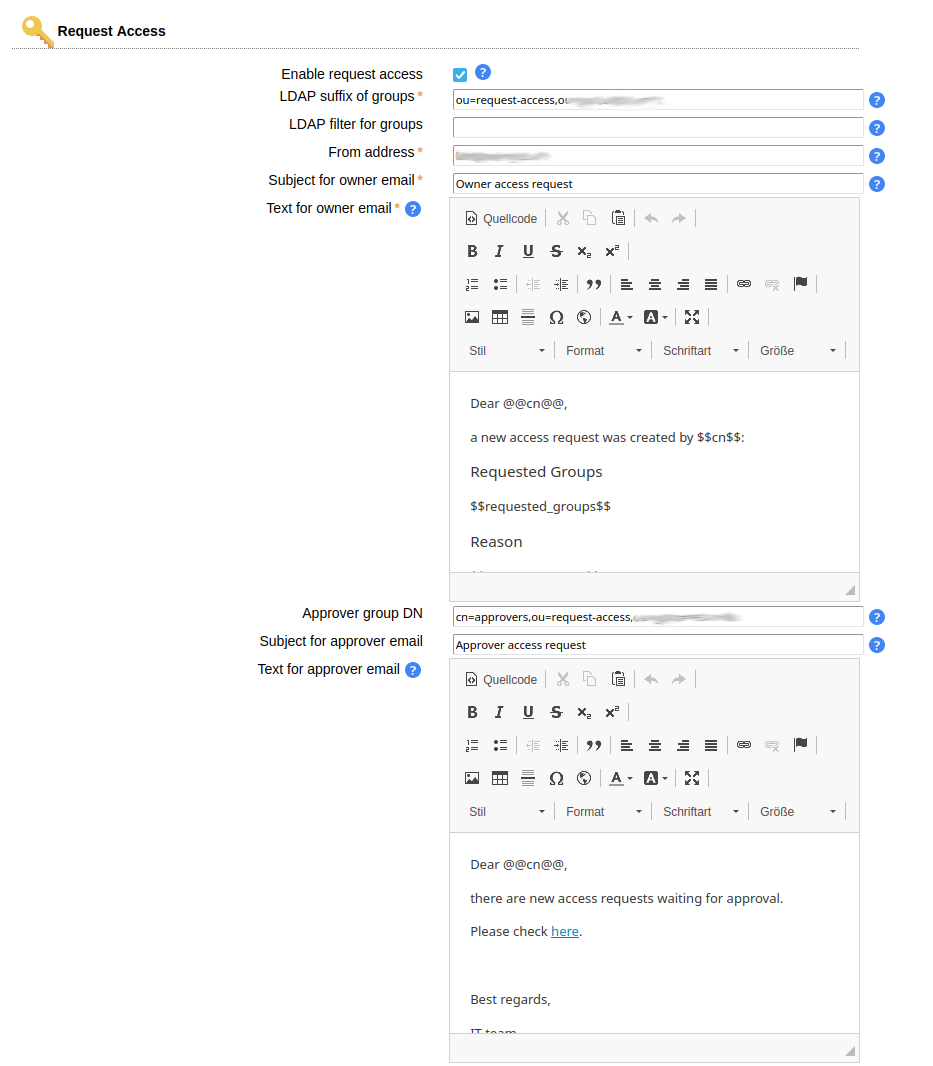Uncheck Enable request access checkbox

pyautogui.click(x=460, y=75)
